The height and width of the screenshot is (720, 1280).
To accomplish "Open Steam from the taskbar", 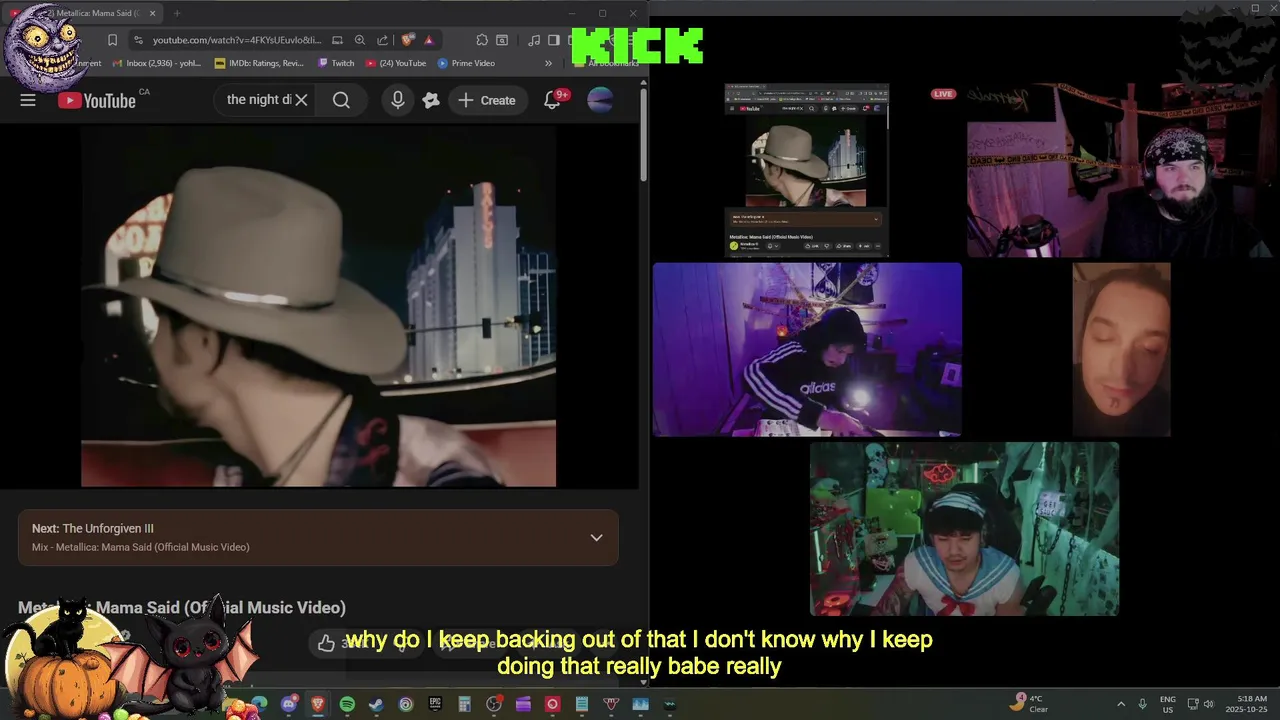I will tap(376, 704).
